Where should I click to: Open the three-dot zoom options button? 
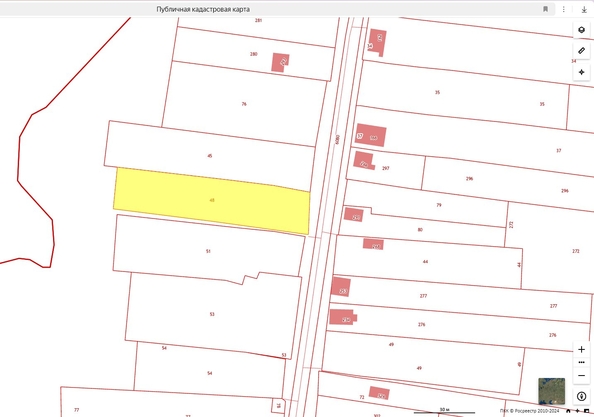pos(581,362)
